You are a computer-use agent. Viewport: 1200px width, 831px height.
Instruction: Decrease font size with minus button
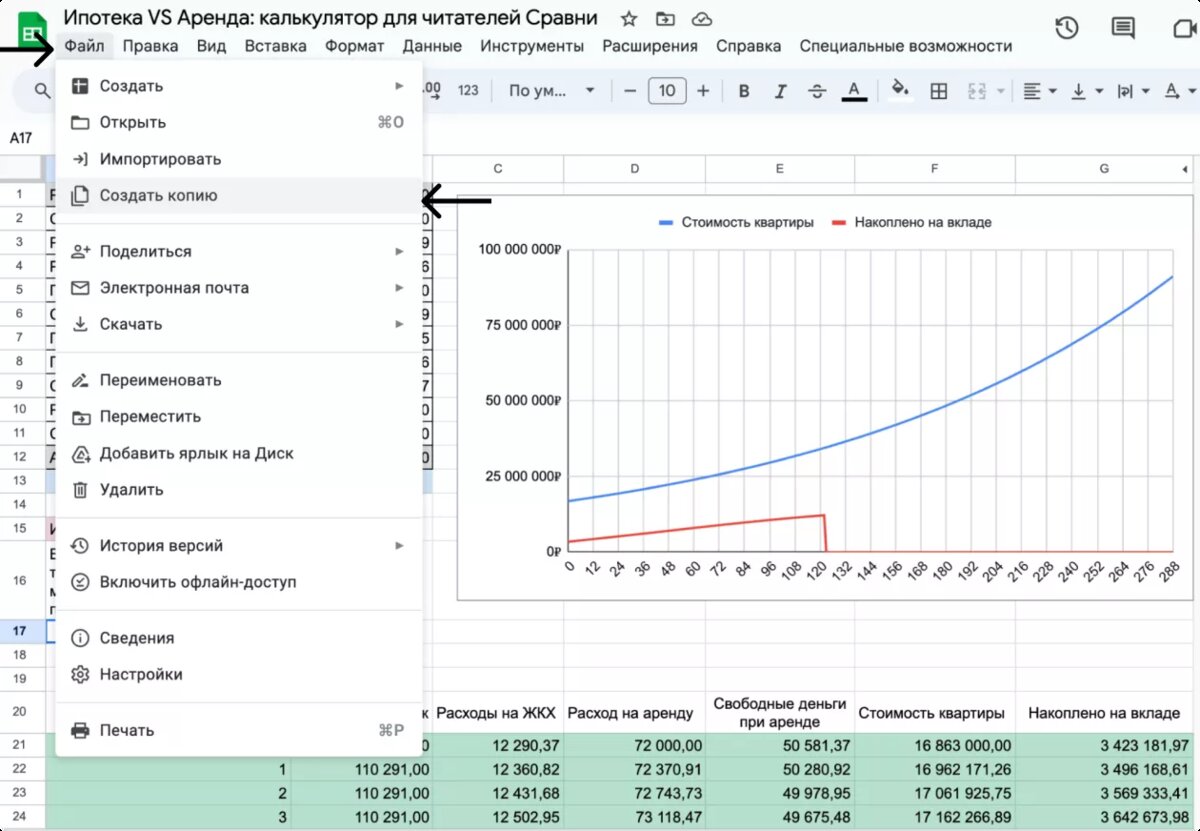click(630, 91)
